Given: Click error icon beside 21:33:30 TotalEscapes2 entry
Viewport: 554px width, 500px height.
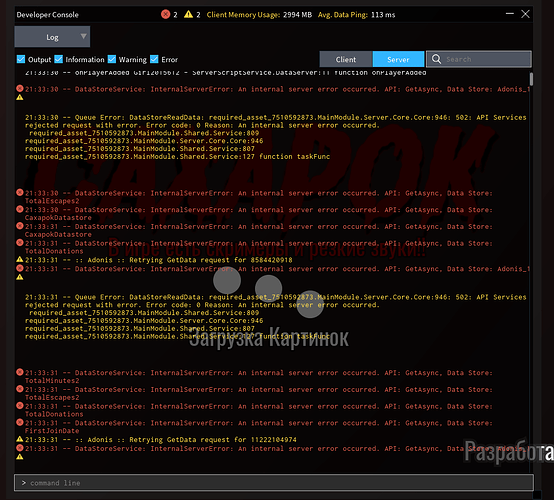Looking at the screenshot, I should tap(20, 193).
